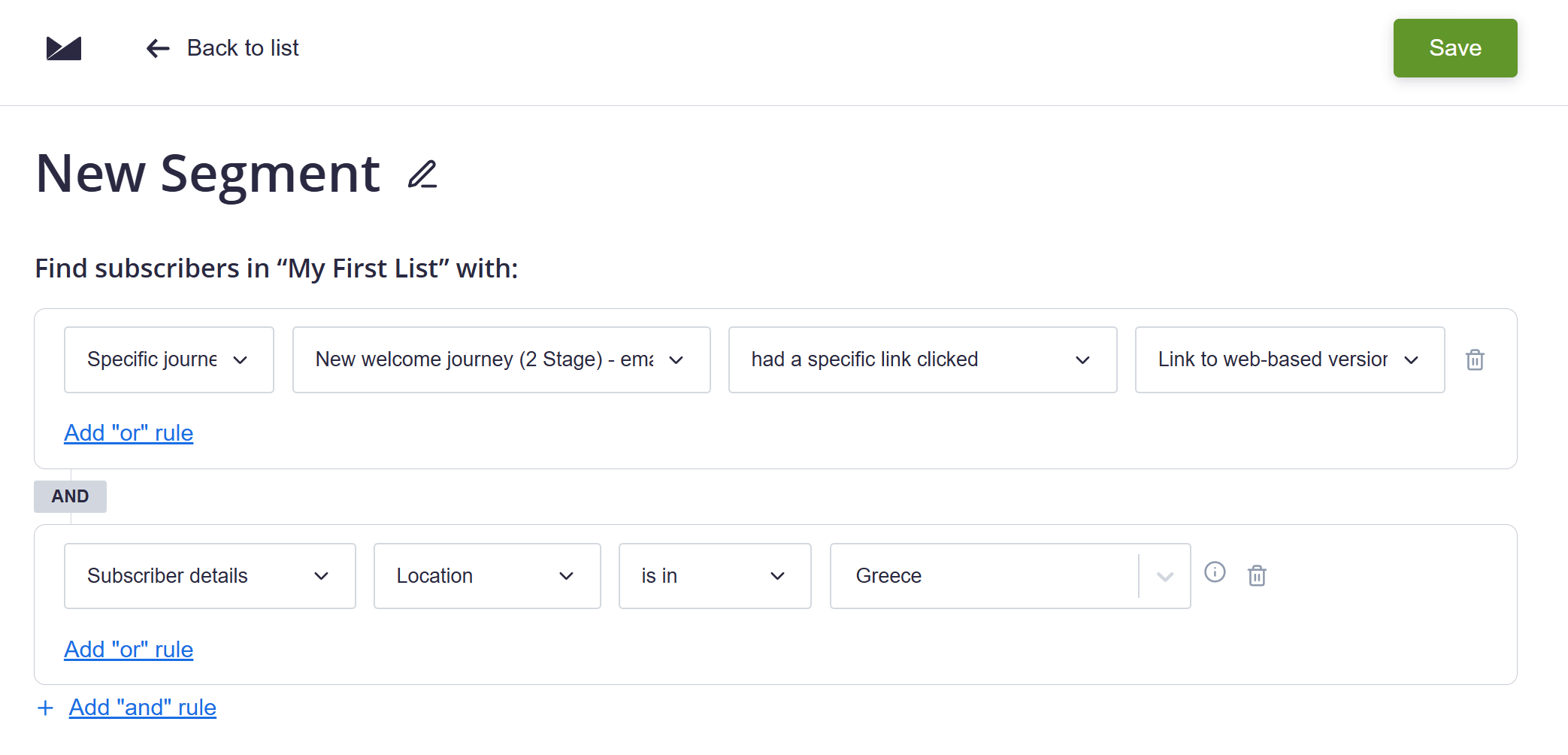
Task: Save the new segment
Action: tap(1454, 48)
